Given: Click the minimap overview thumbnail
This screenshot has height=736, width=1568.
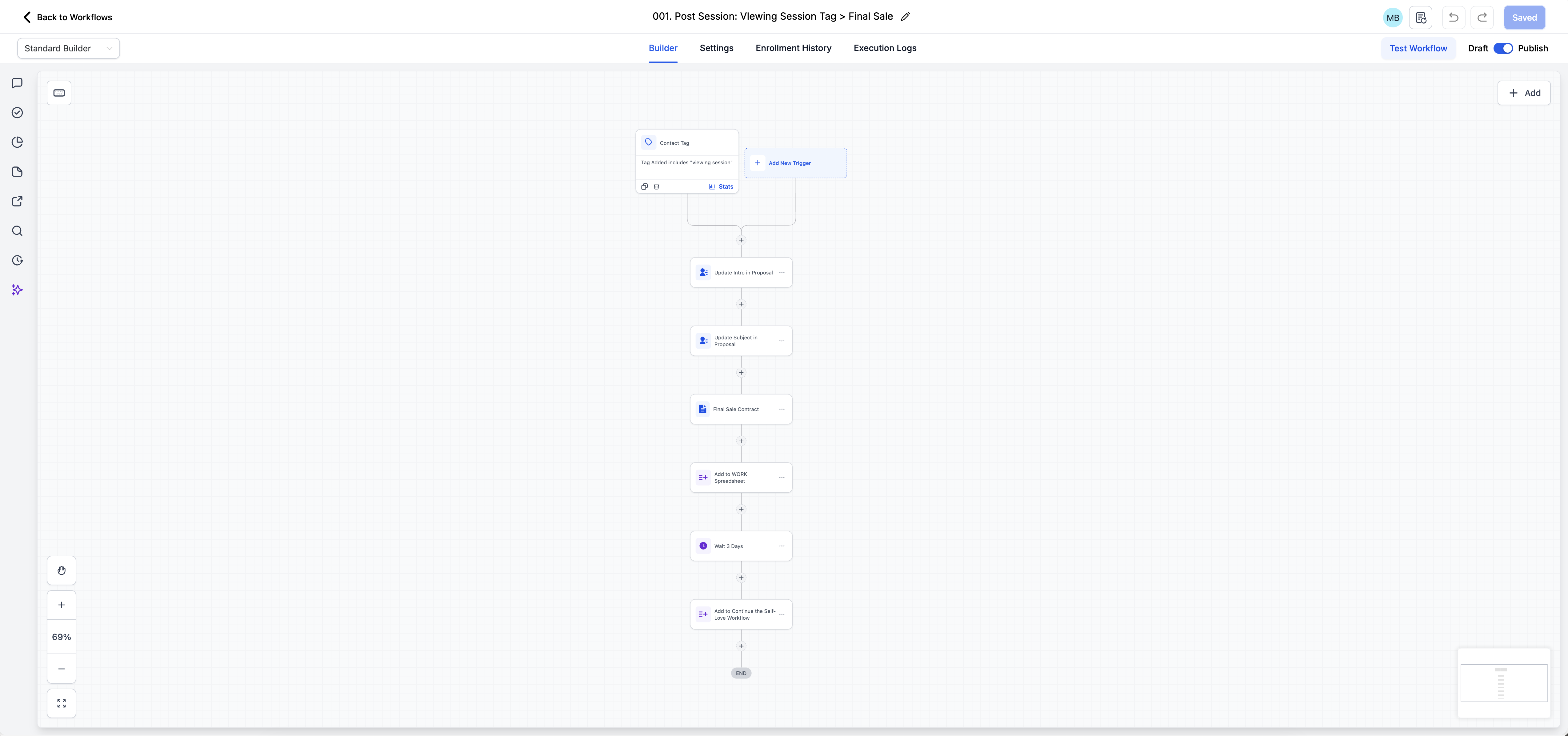Looking at the screenshot, I should click(1503, 683).
